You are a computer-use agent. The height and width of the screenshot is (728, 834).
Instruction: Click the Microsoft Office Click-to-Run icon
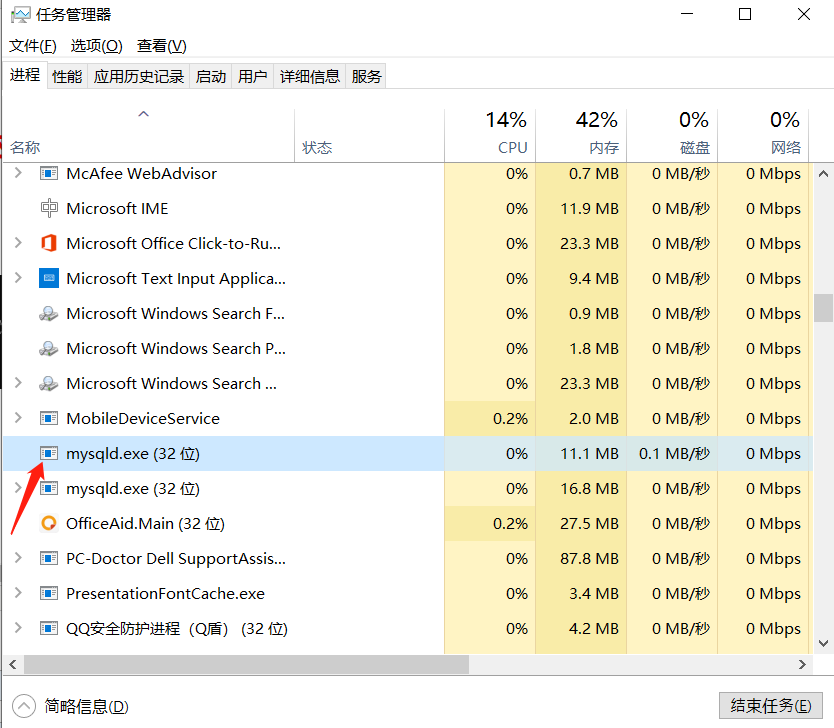pos(49,243)
